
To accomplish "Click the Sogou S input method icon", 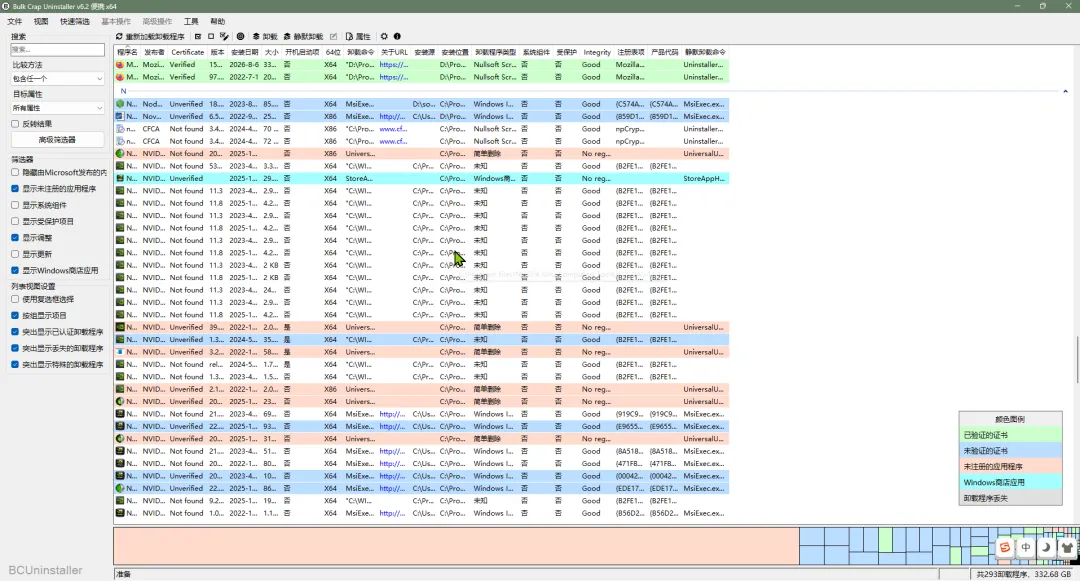I will pos(1005,547).
